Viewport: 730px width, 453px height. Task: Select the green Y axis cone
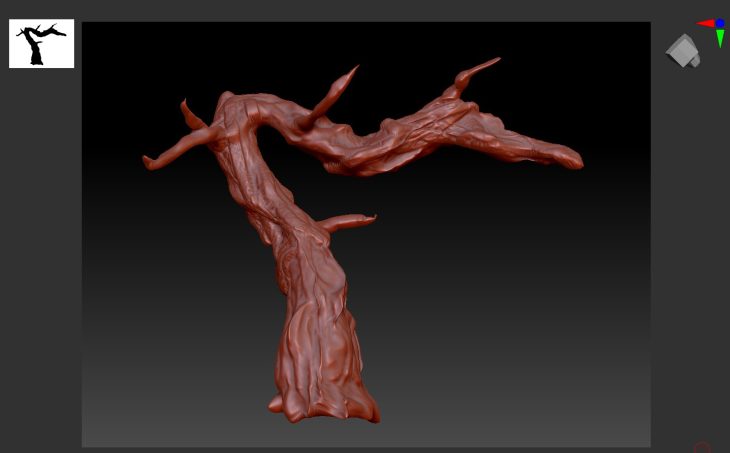720,40
